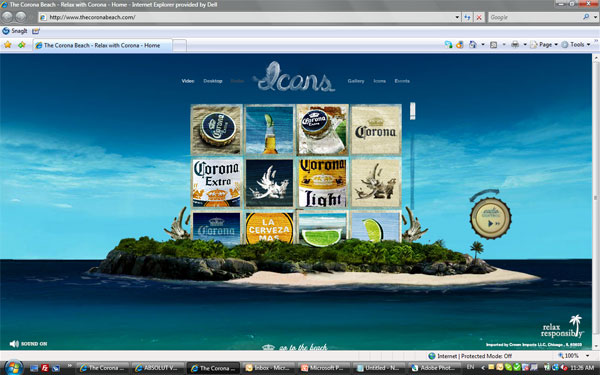
Task: Click the Print toolbar icon
Action: coord(515,45)
